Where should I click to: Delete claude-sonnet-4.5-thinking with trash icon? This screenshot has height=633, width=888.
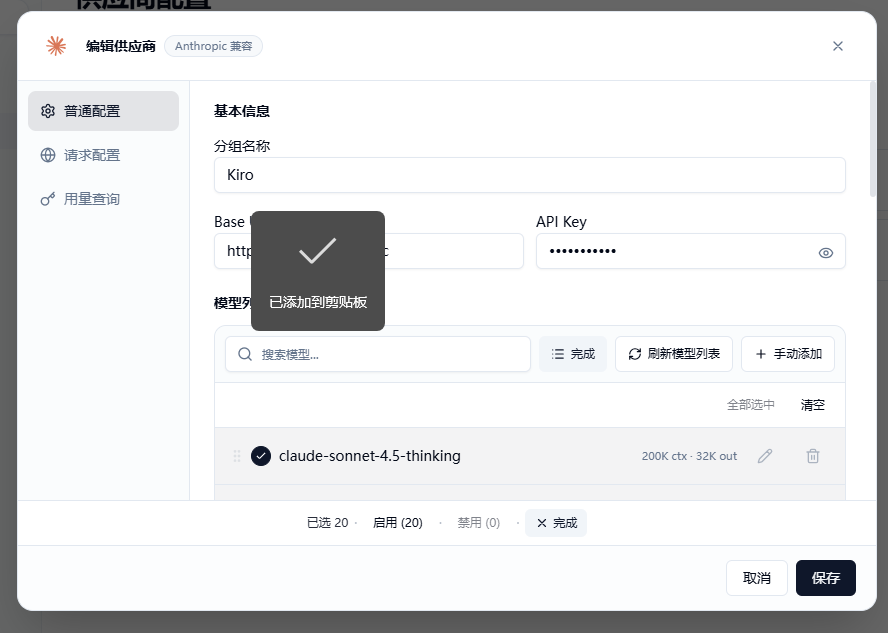click(813, 456)
